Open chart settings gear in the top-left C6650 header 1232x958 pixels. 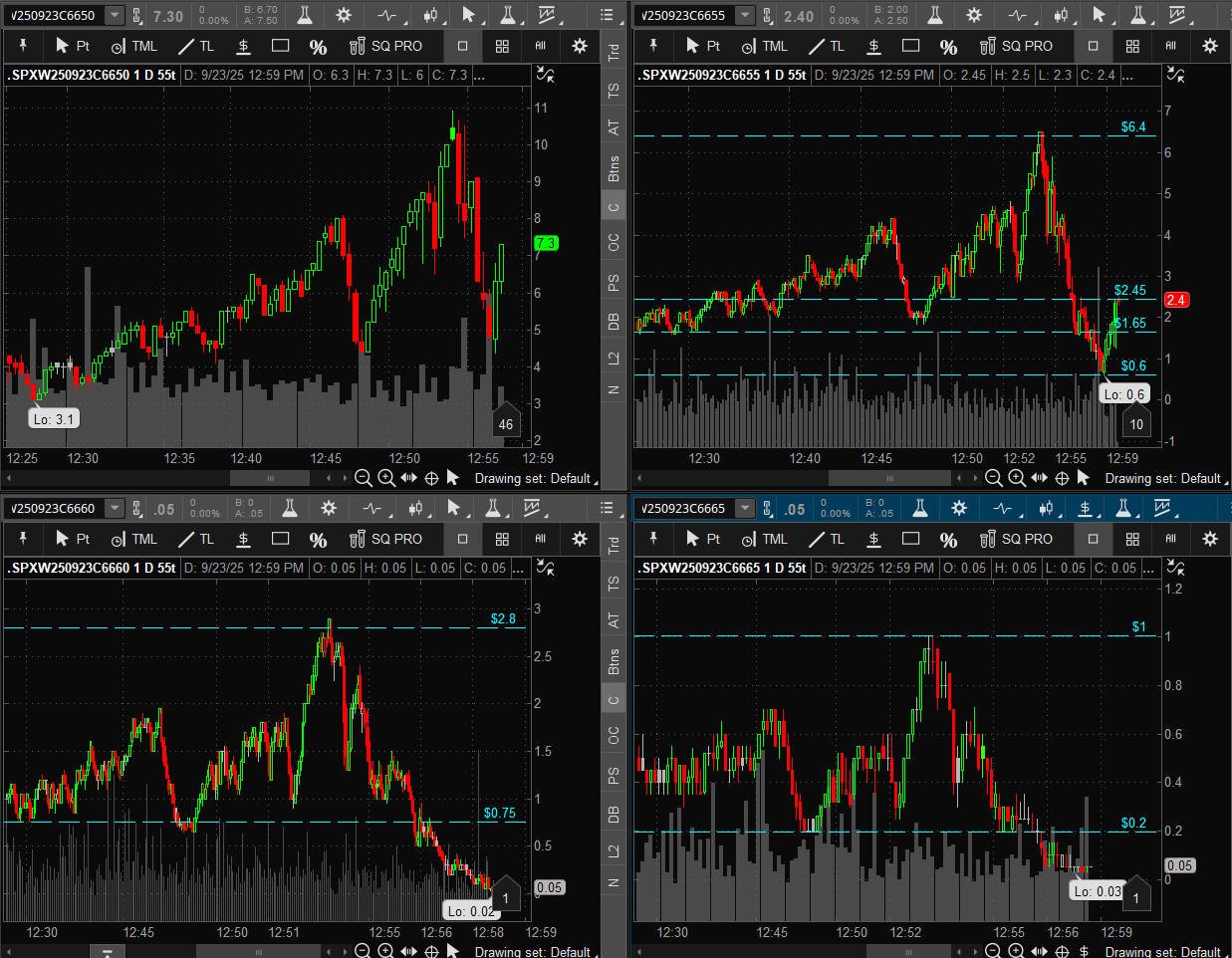(344, 16)
